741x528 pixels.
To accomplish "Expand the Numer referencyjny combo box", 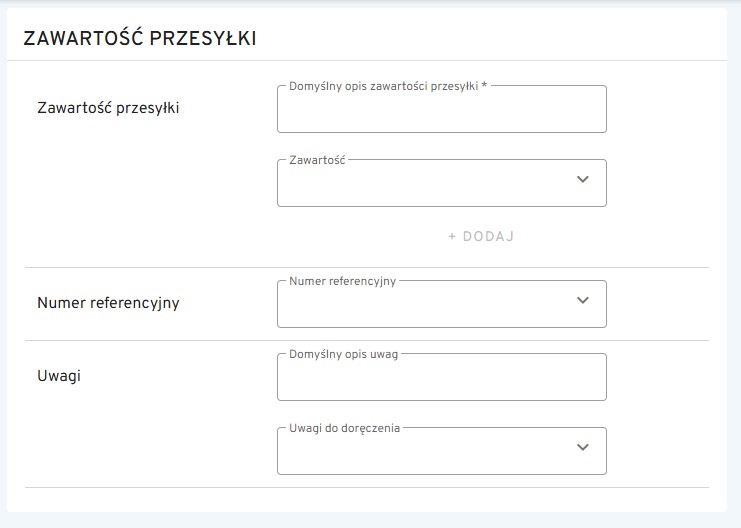I will pos(430,305).
